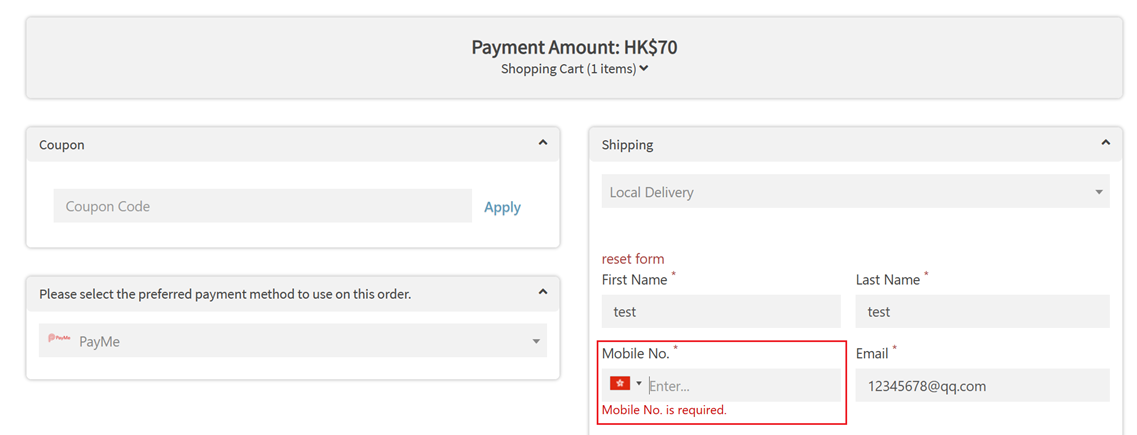Screen dimensions: 1137x435
Task: Open the Hong Kong flag country selector
Action: (x=626, y=384)
